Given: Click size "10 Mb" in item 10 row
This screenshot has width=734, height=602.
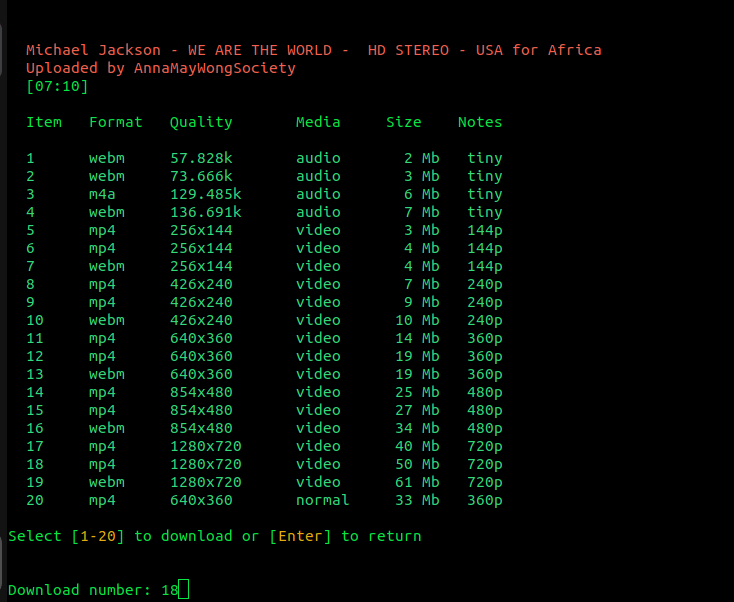Looking at the screenshot, I should (417, 320).
